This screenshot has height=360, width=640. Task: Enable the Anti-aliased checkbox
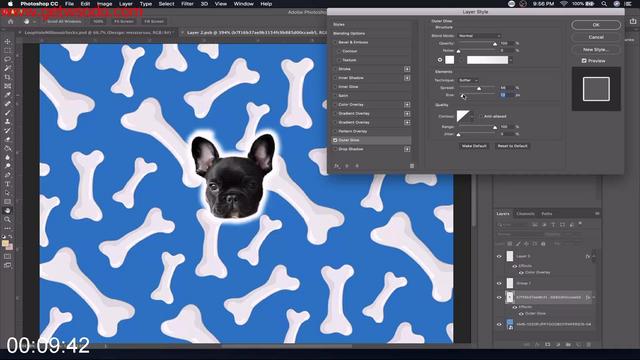click(x=480, y=116)
